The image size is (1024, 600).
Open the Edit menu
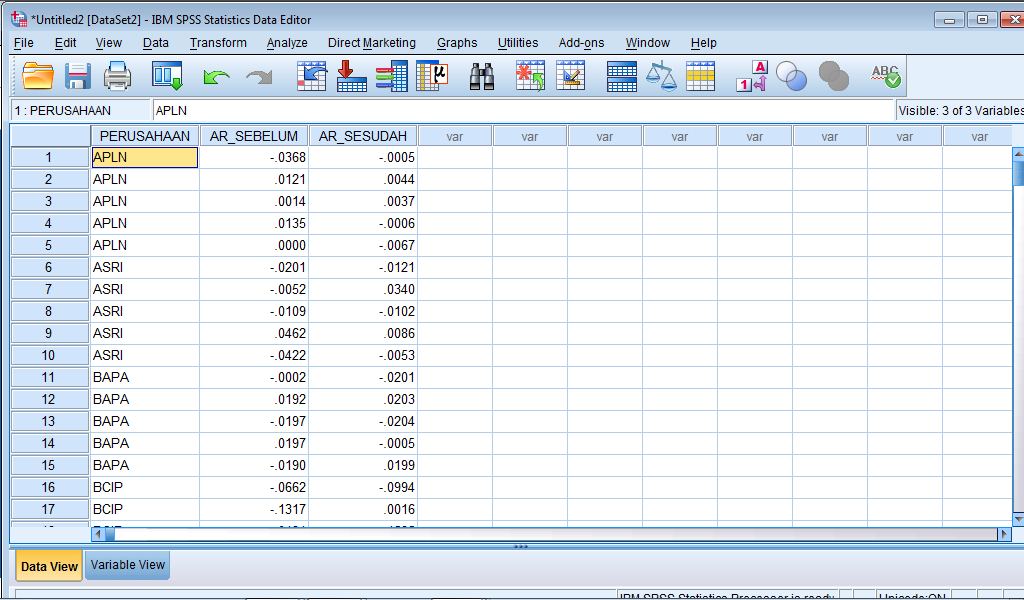coord(65,43)
